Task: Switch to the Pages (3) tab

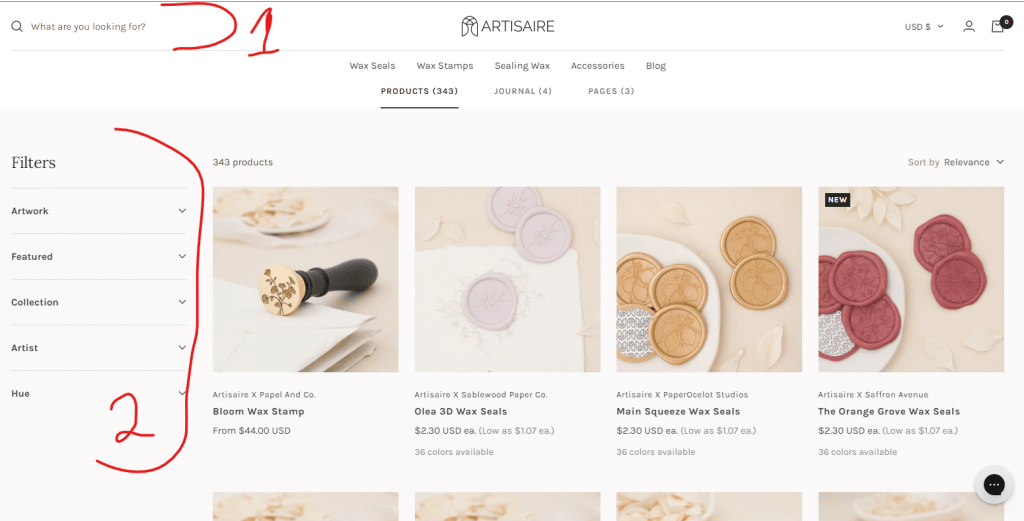Action: (611, 91)
